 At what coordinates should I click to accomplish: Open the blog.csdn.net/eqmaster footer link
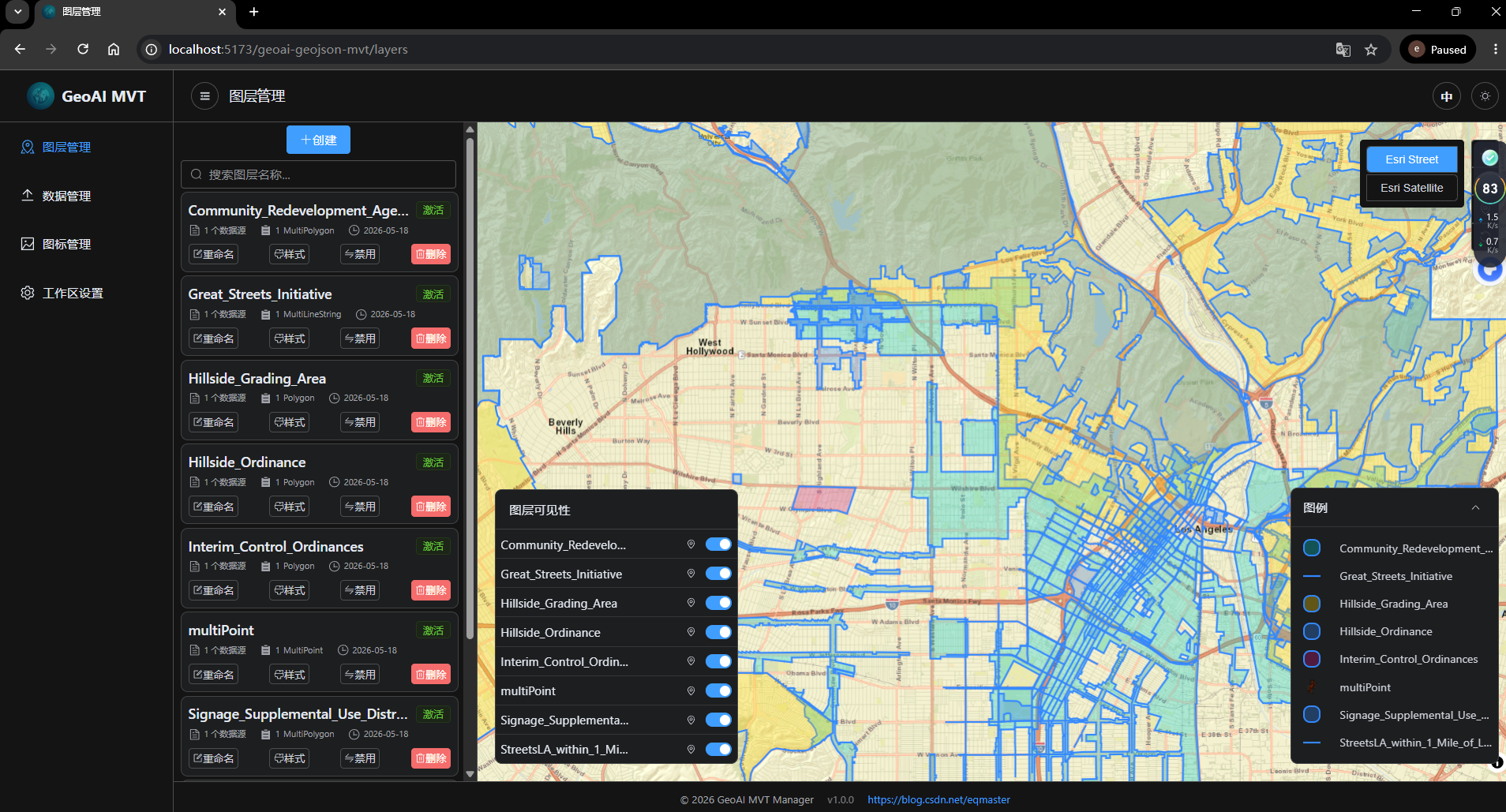coord(938,799)
